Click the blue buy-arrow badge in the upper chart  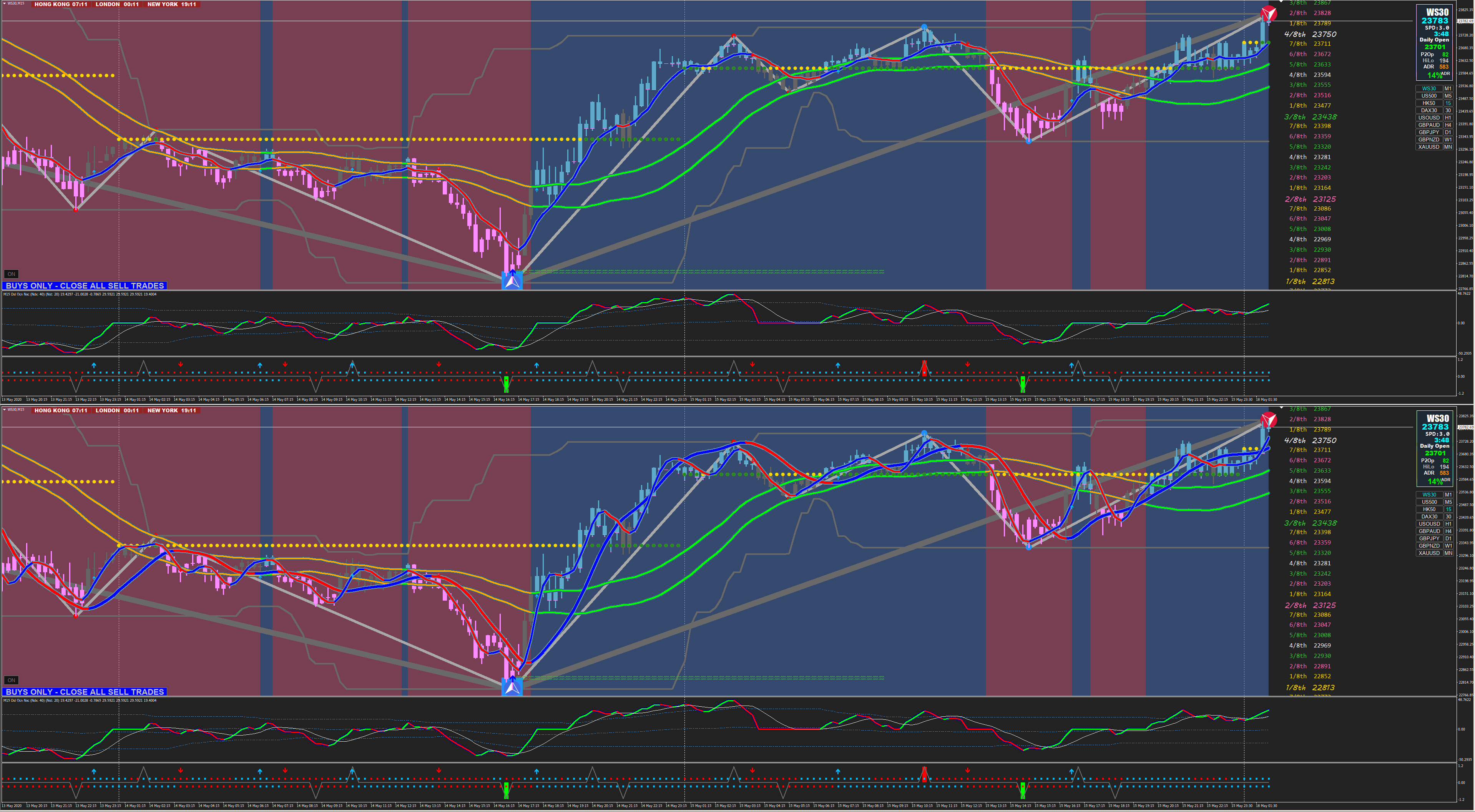[512, 281]
